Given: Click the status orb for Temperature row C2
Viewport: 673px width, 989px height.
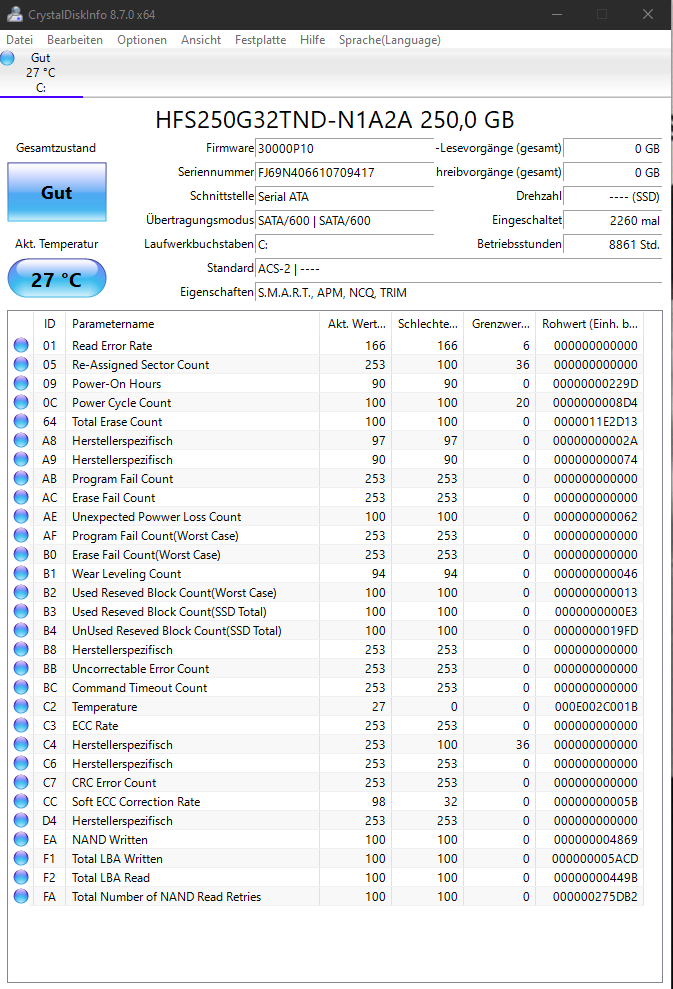Looking at the screenshot, I should 21,706.
